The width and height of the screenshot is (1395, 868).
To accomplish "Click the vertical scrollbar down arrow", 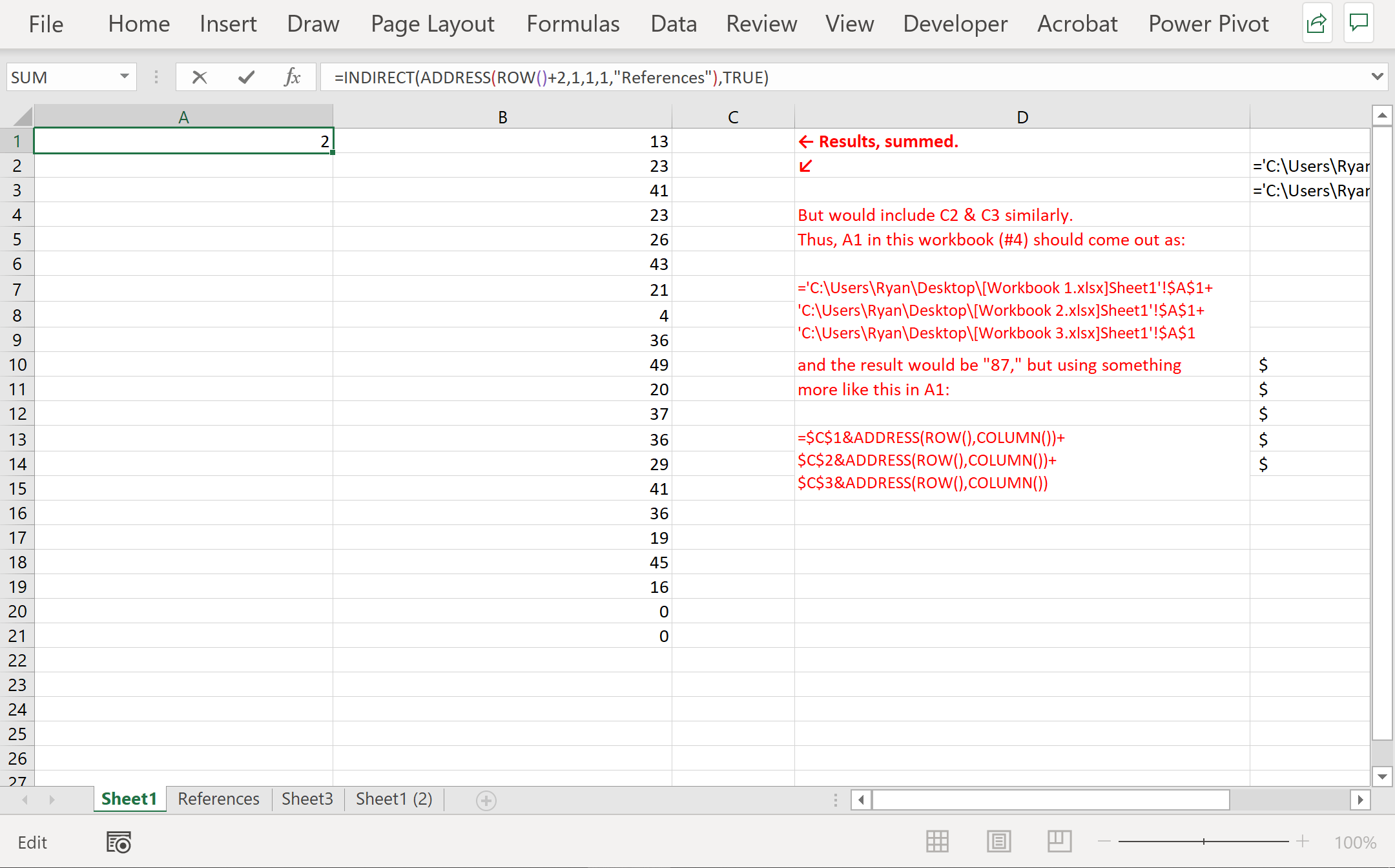I will 1382,777.
